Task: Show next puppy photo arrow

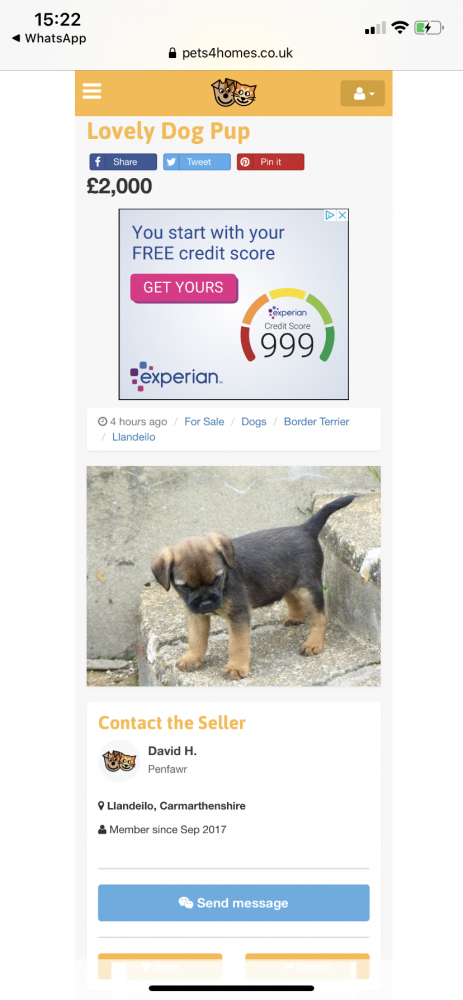Action: 366,576
